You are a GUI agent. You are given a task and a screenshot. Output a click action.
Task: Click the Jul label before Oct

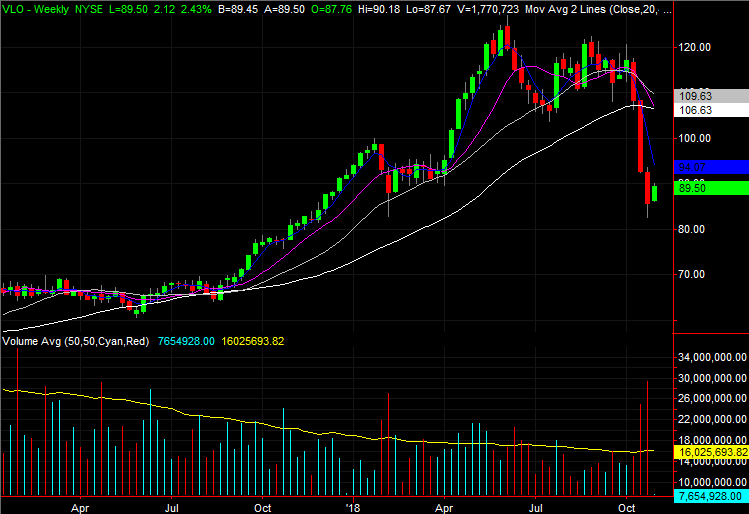click(171, 508)
